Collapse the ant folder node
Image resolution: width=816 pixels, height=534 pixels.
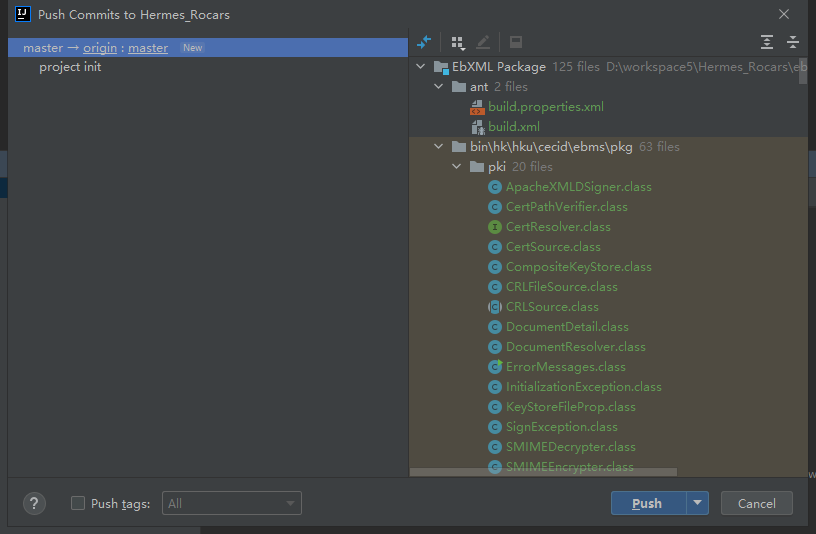coord(439,86)
